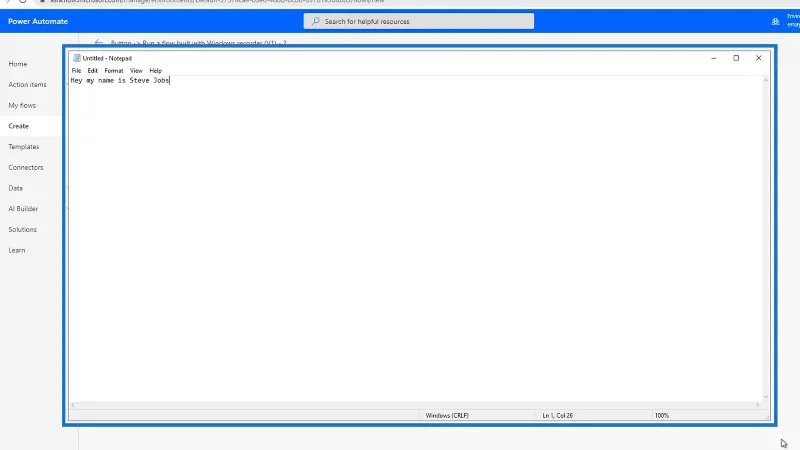Open Connectors in the sidebar

[x=26, y=167]
